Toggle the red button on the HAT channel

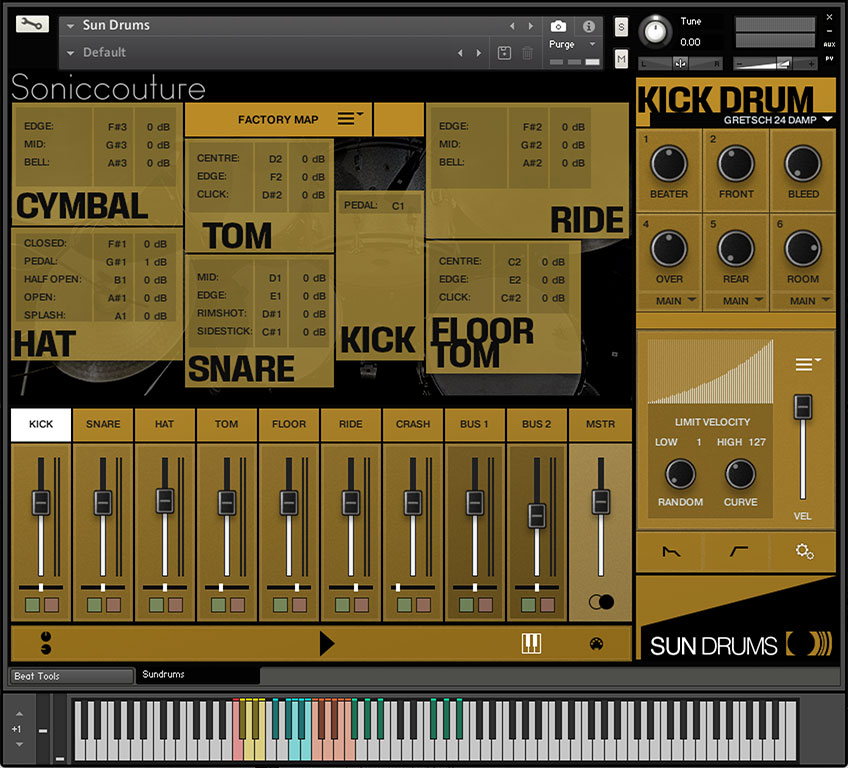coord(175,605)
